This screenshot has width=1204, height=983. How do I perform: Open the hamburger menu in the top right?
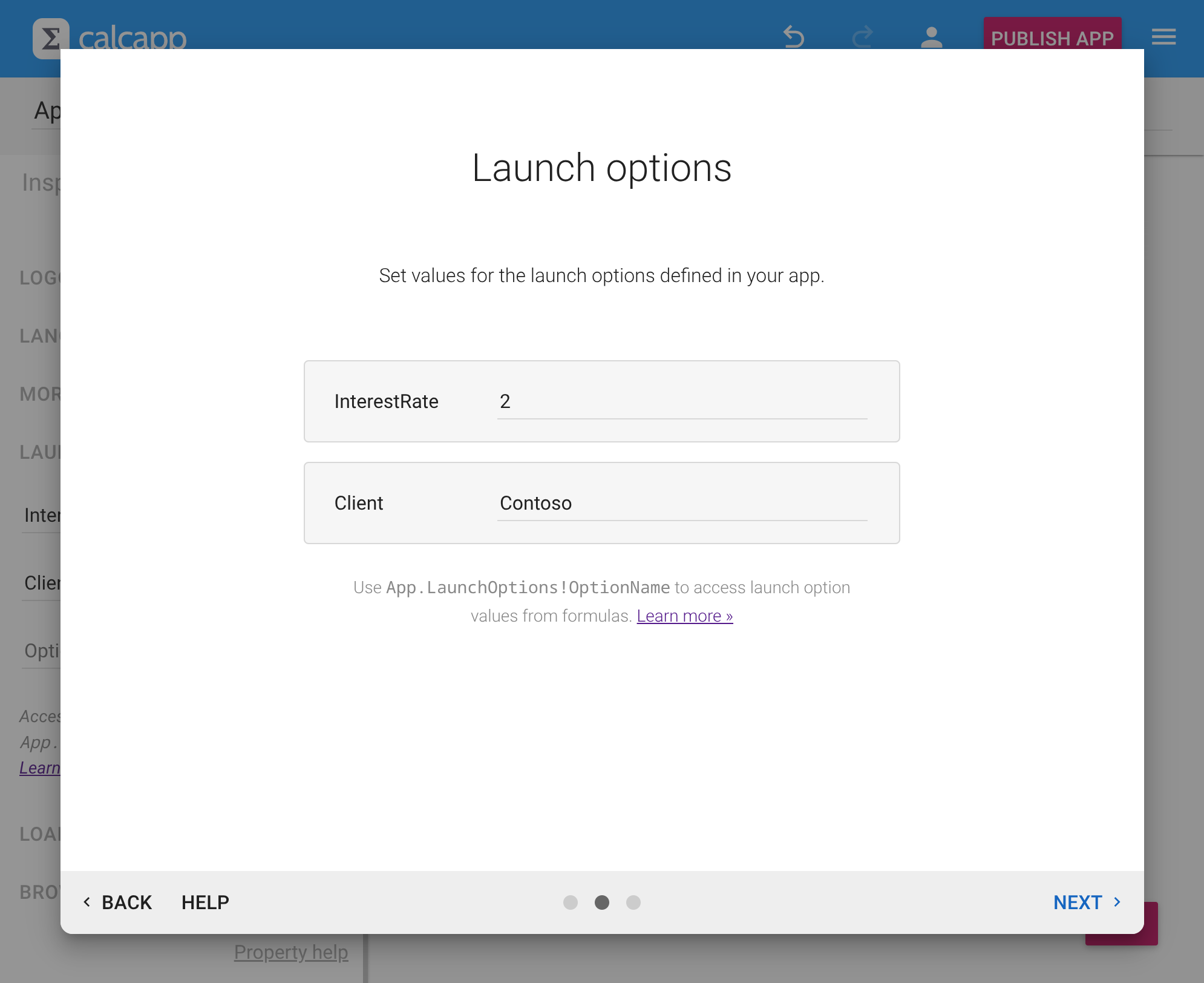[1163, 37]
